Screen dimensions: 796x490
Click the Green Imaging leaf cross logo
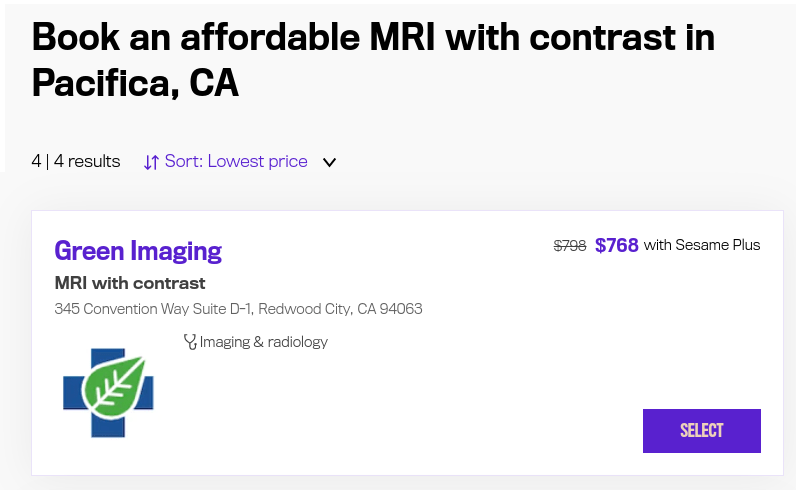coord(108,393)
